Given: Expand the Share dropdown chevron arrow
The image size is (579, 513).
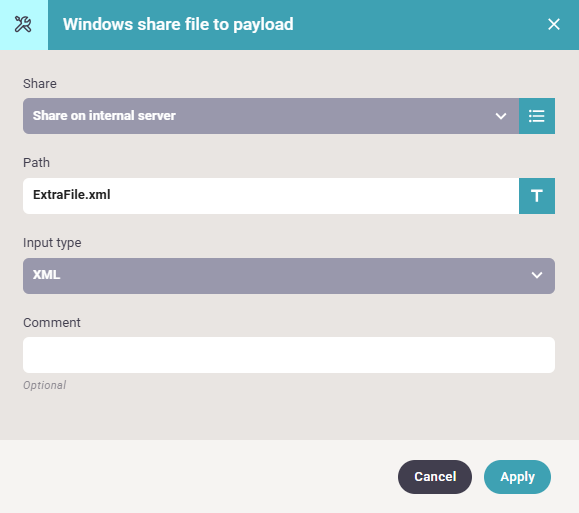Looking at the screenshot, I should pos(501,116).
